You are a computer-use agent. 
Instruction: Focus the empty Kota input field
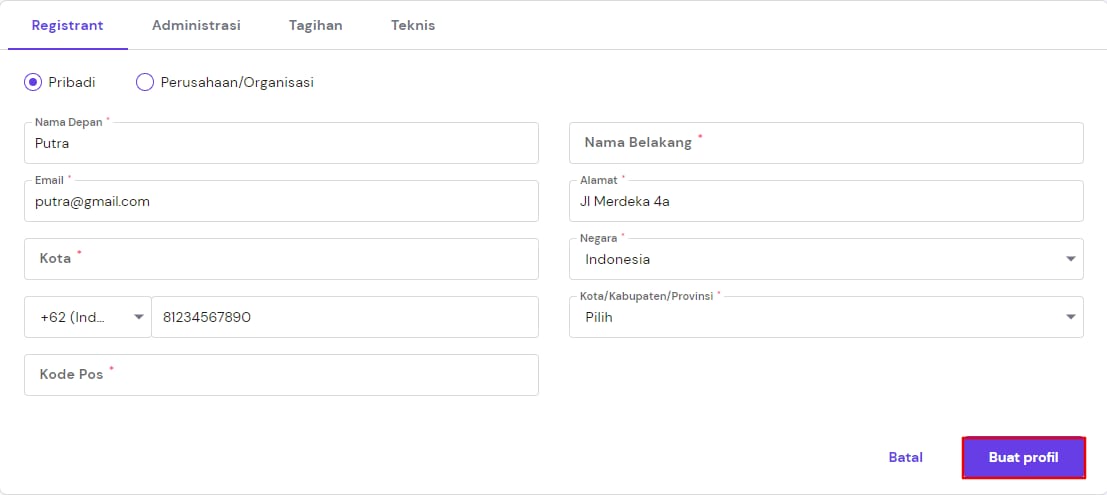(x=281, y=259)
